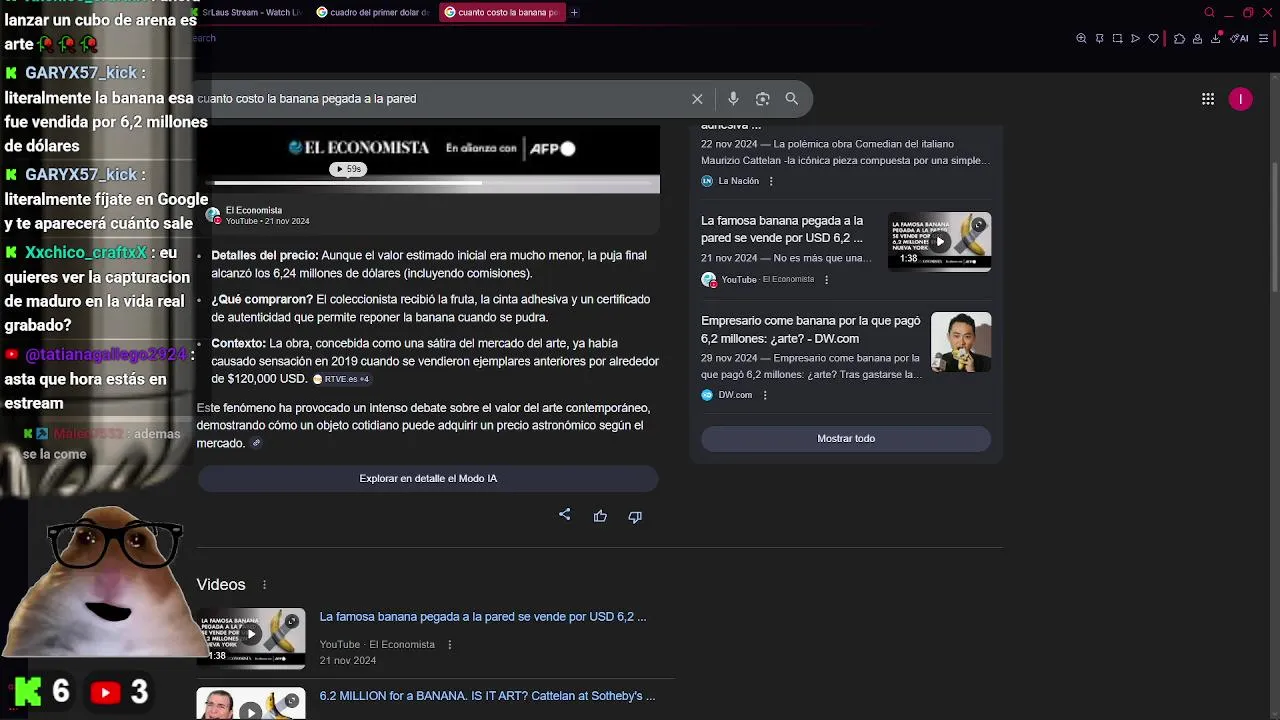Open the easy setup sliders icon
The width and height of the screenshot is (1280, 720).
(x=1263, y=39)
